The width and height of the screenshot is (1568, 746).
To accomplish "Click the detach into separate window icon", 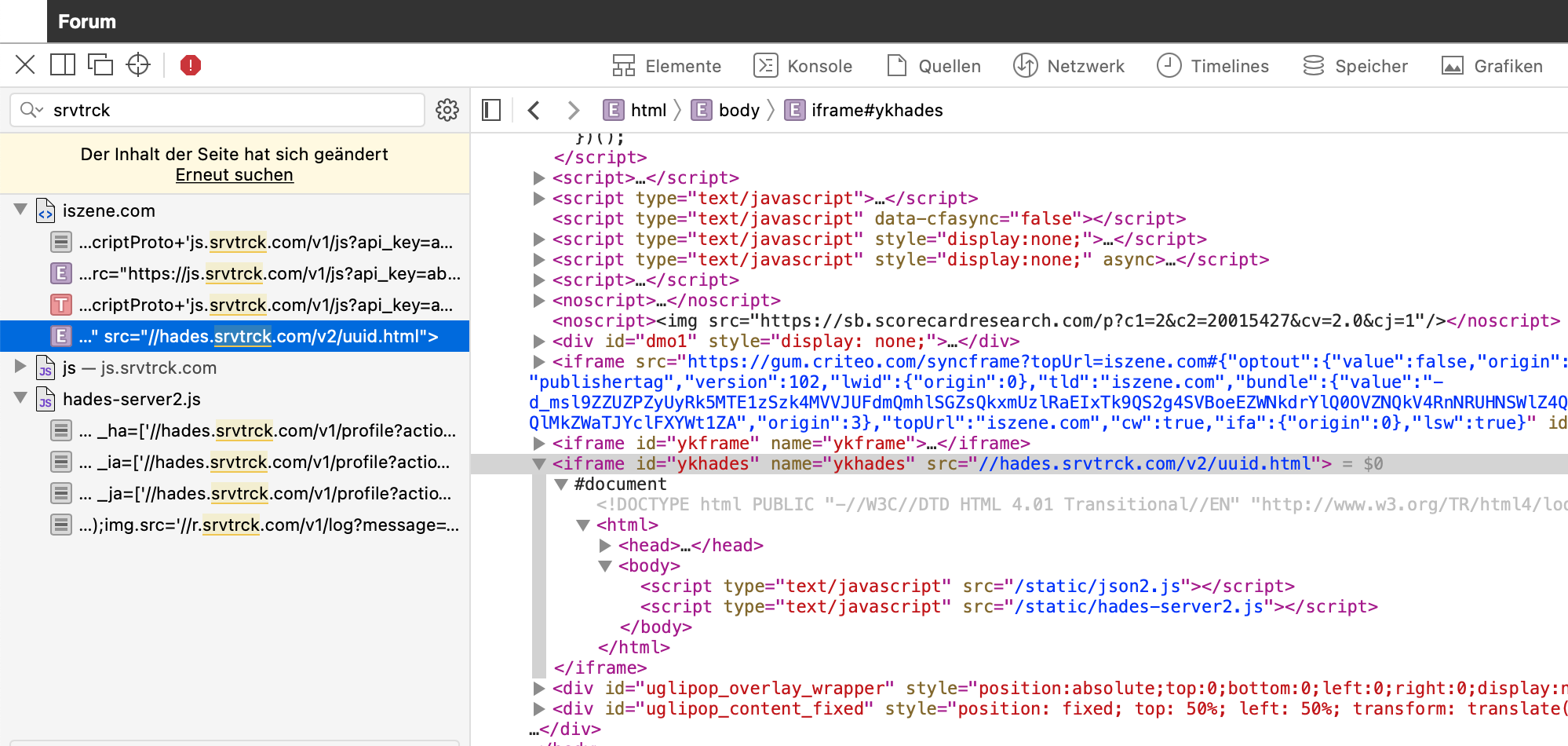I will 100,65.
